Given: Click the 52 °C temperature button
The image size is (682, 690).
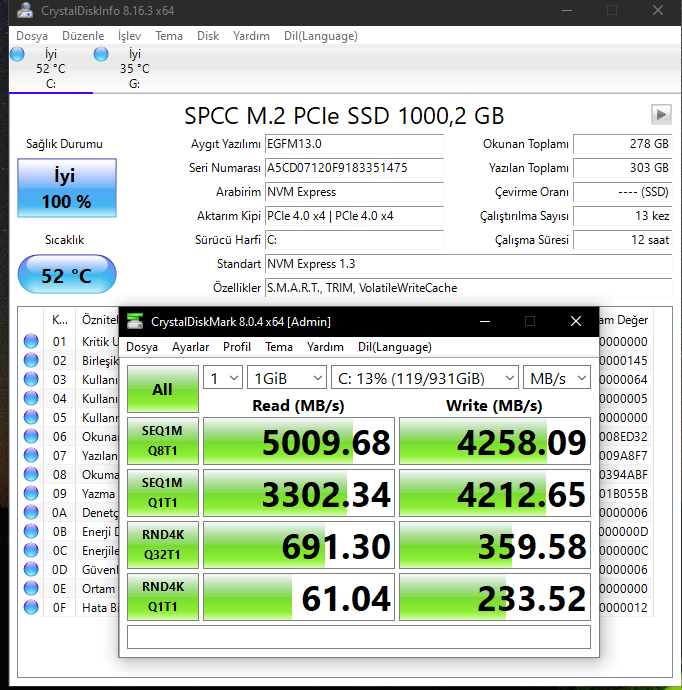Looking at the screenshot, I should click(x=67, y=274).
